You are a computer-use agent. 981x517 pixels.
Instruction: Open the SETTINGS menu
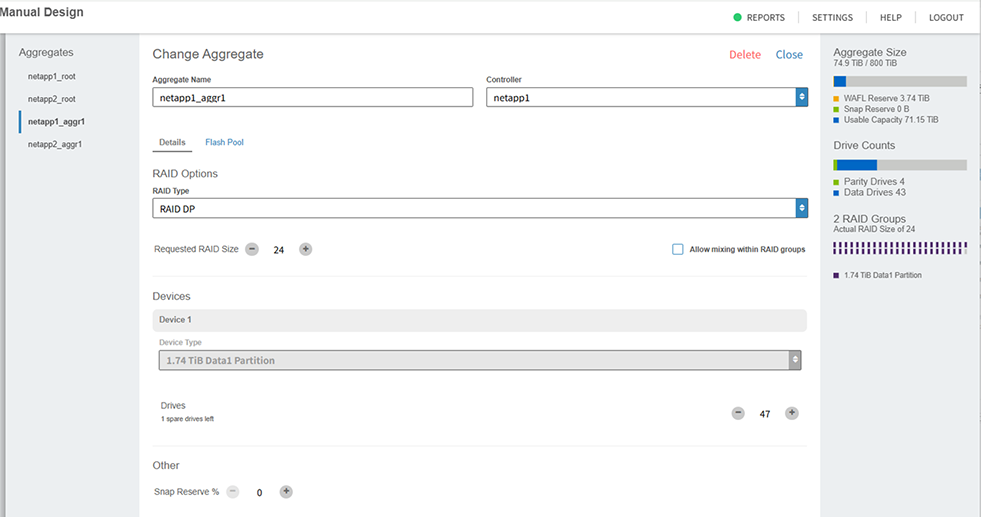pyautogui.click(x=832, y=18)
